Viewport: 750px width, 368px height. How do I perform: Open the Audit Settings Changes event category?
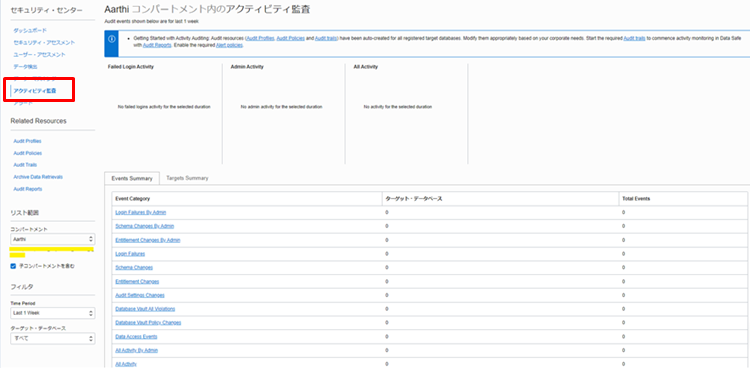pyautogui.click(x=140, y=295)
